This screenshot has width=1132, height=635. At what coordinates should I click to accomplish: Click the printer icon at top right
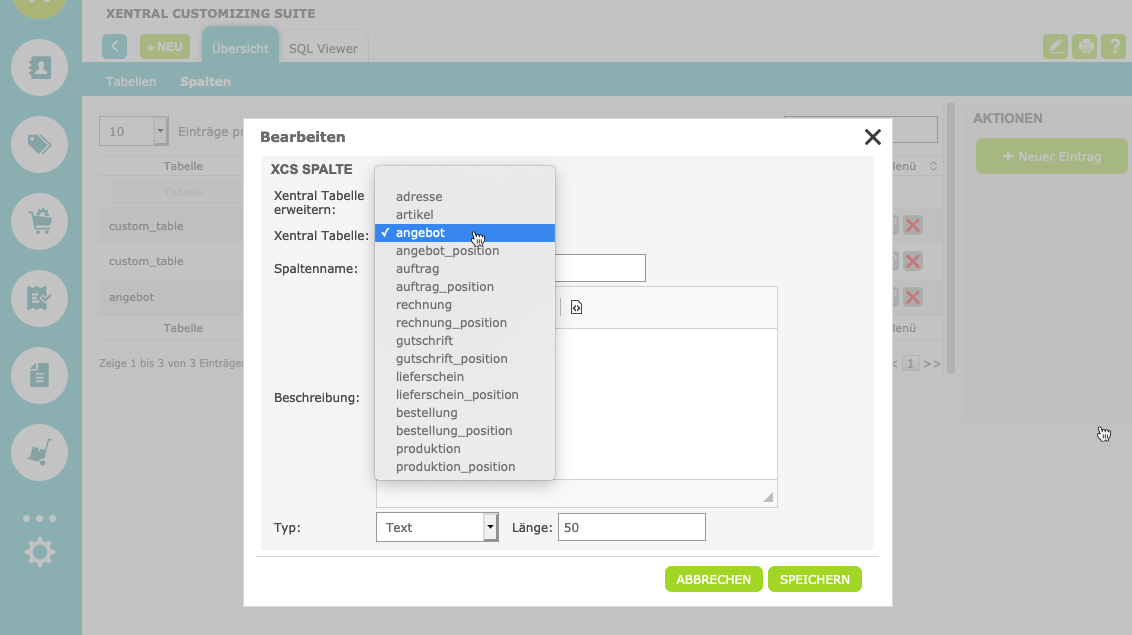point(1084,46)
